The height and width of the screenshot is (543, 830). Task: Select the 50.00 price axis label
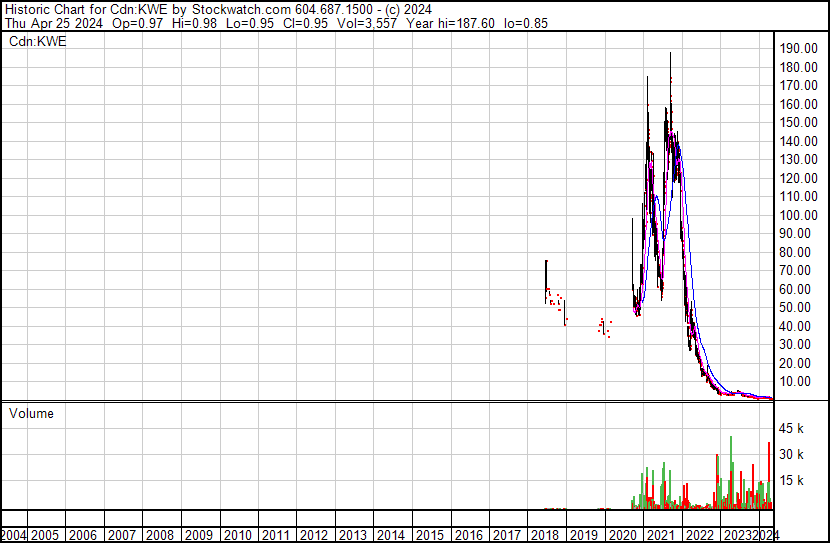click(x=799, y=307)
